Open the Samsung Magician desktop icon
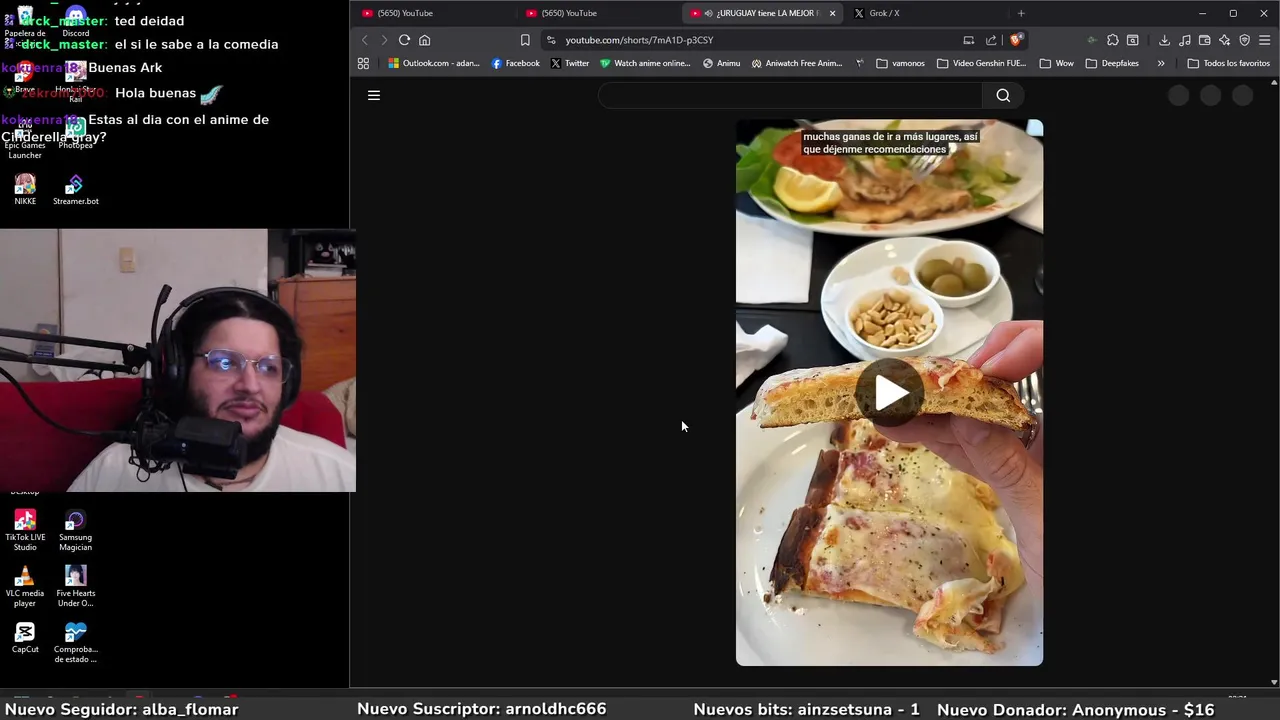Screen dimensions: 1280x720 [x=76, y=530]
